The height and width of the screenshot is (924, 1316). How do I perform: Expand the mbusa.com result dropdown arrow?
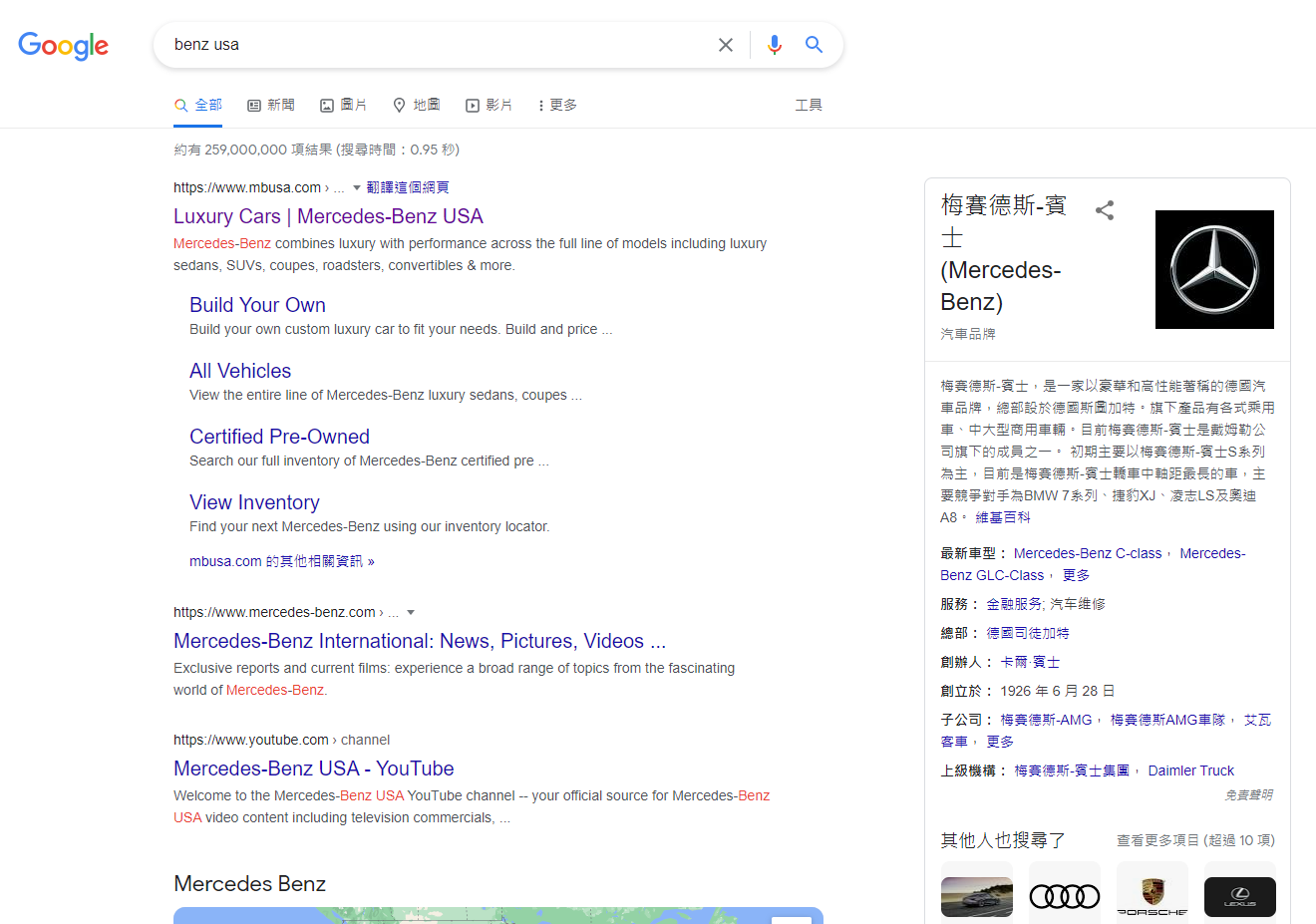pos(357,187)
